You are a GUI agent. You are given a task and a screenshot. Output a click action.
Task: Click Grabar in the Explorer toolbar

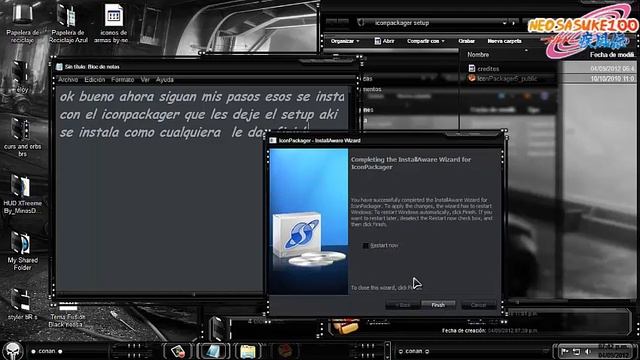[467, 41]
